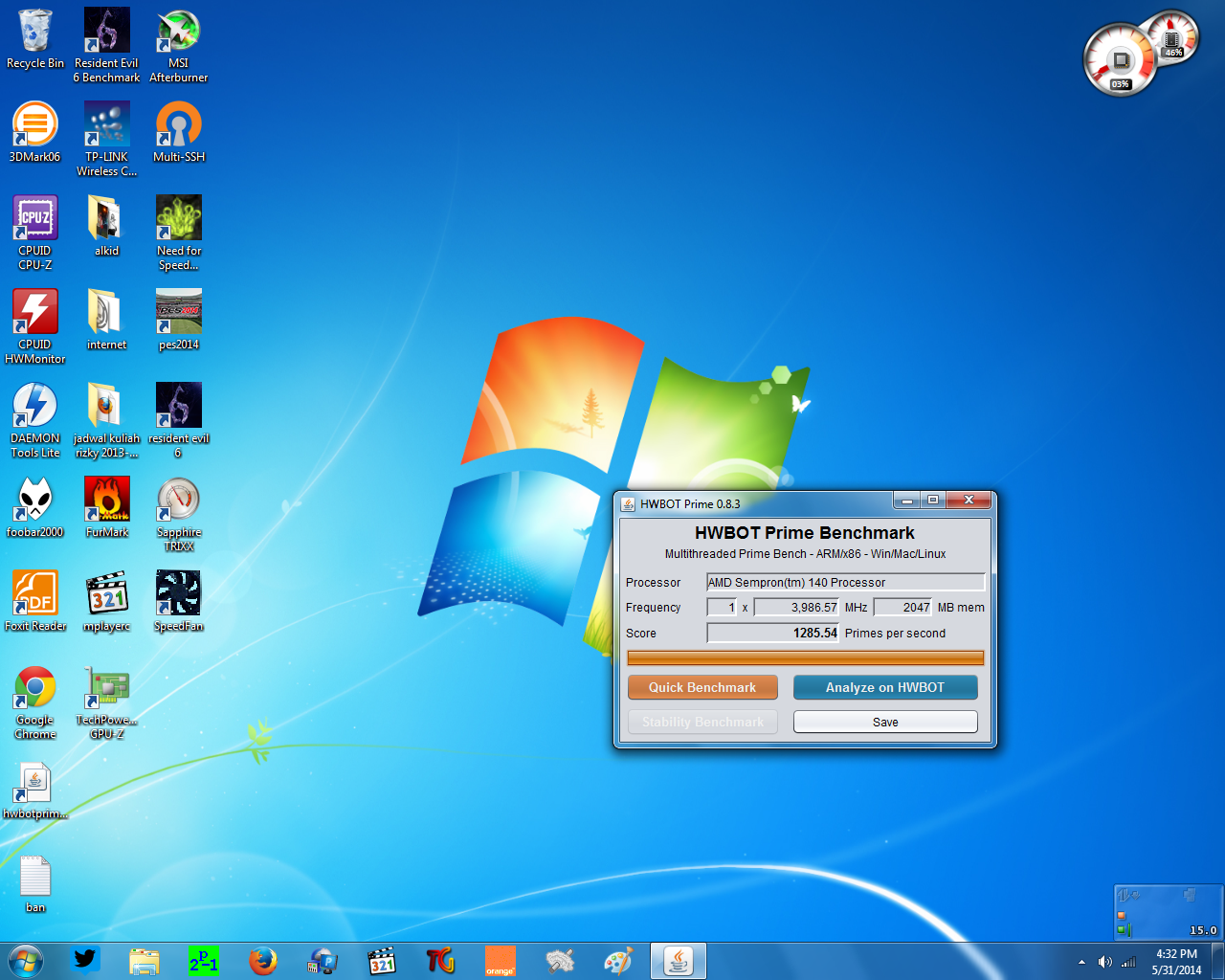This screenshot has width=1225, height=980.
Task: Select the alkid folder
Action: (106, 226)
